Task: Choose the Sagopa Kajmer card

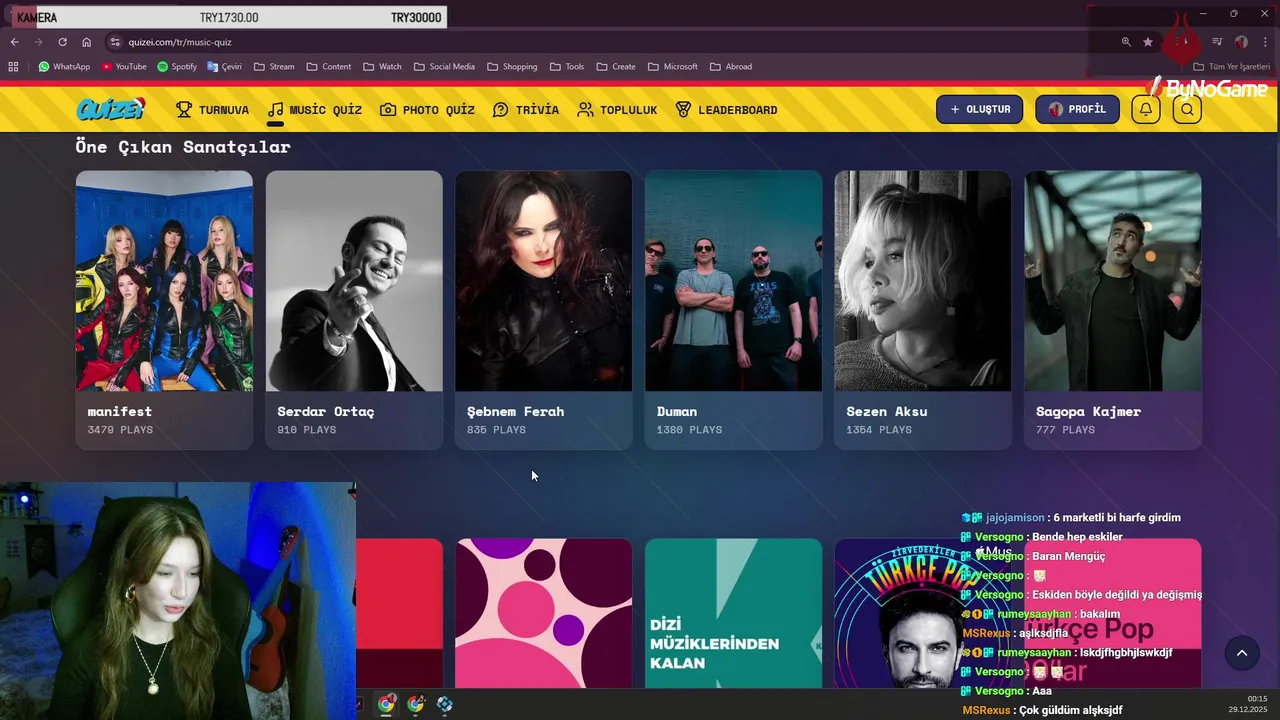Action: [1113, 310]
